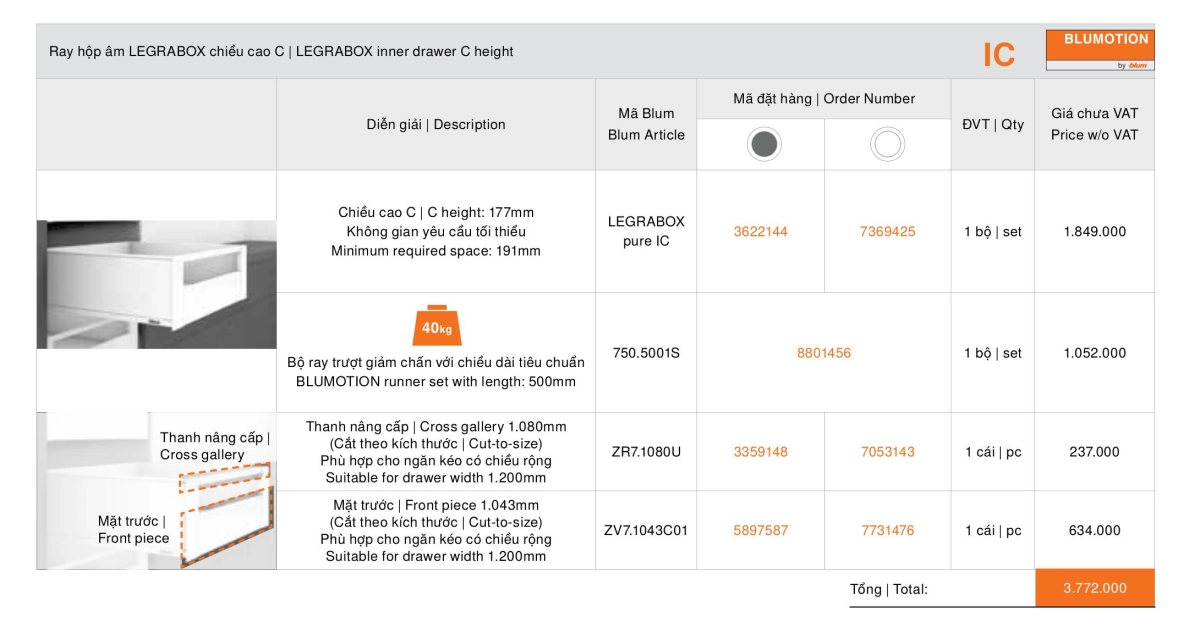Click the orange 40kg weight icon
This screenshot has height=629, width=1200.
pos(436,325)
